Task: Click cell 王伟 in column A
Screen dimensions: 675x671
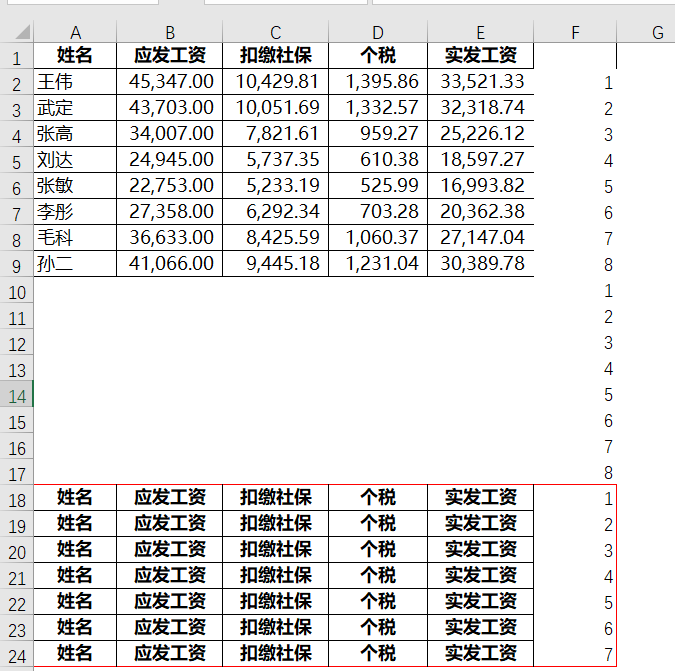Action: (75, 82)
